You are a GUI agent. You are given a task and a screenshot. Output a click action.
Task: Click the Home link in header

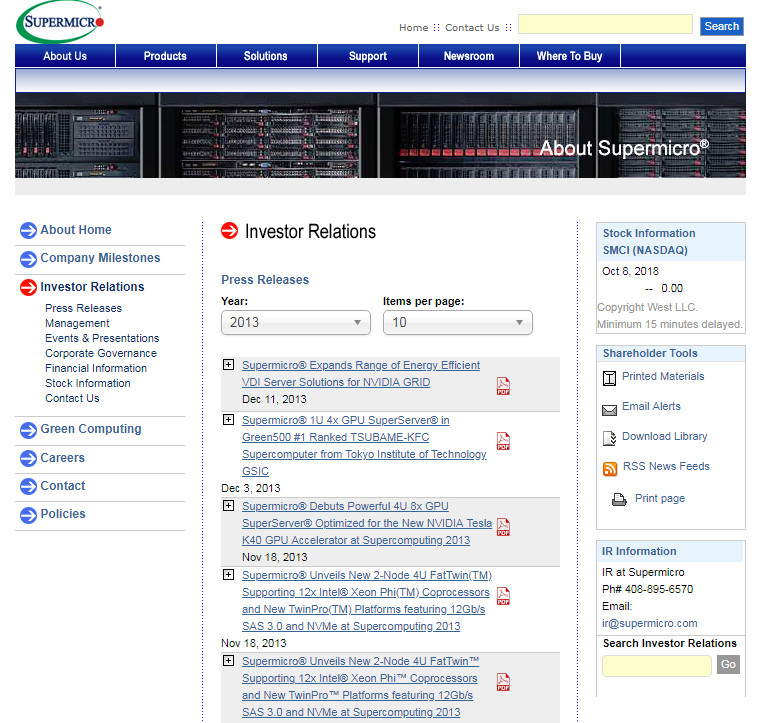click(413, 28)
